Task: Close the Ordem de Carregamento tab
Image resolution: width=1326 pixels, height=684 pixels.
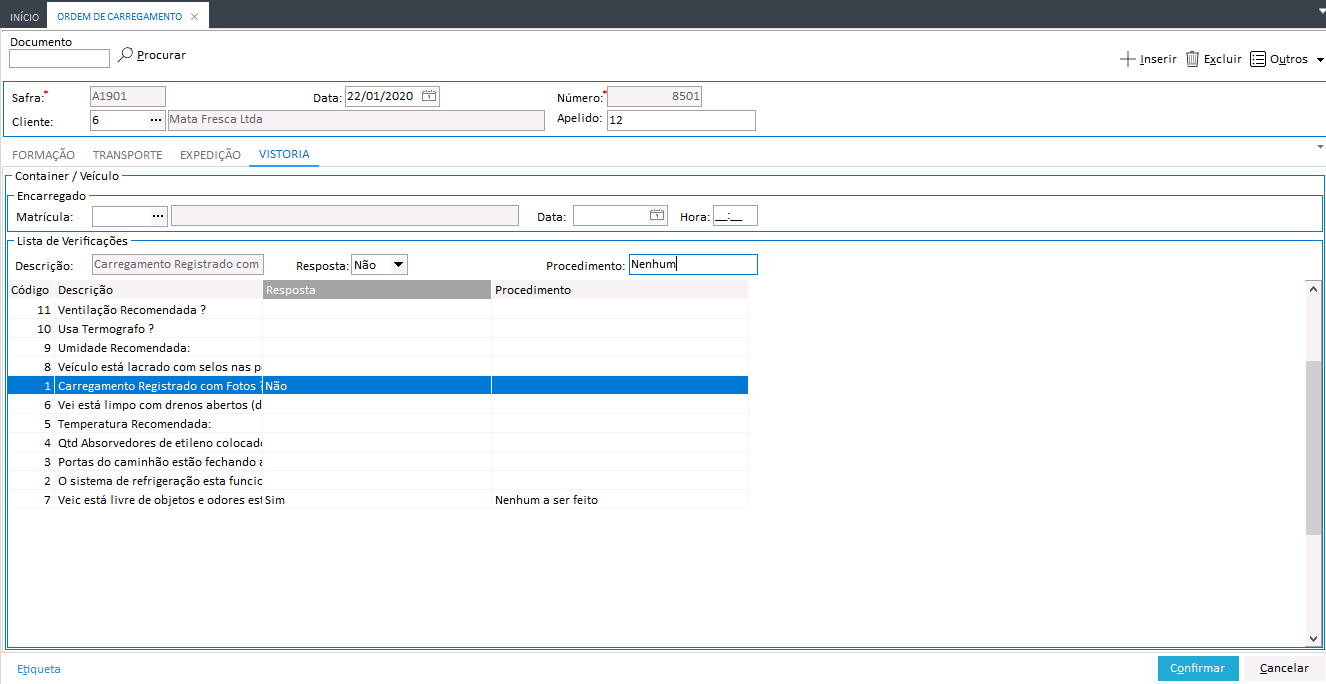Action: tap(194, 17)
